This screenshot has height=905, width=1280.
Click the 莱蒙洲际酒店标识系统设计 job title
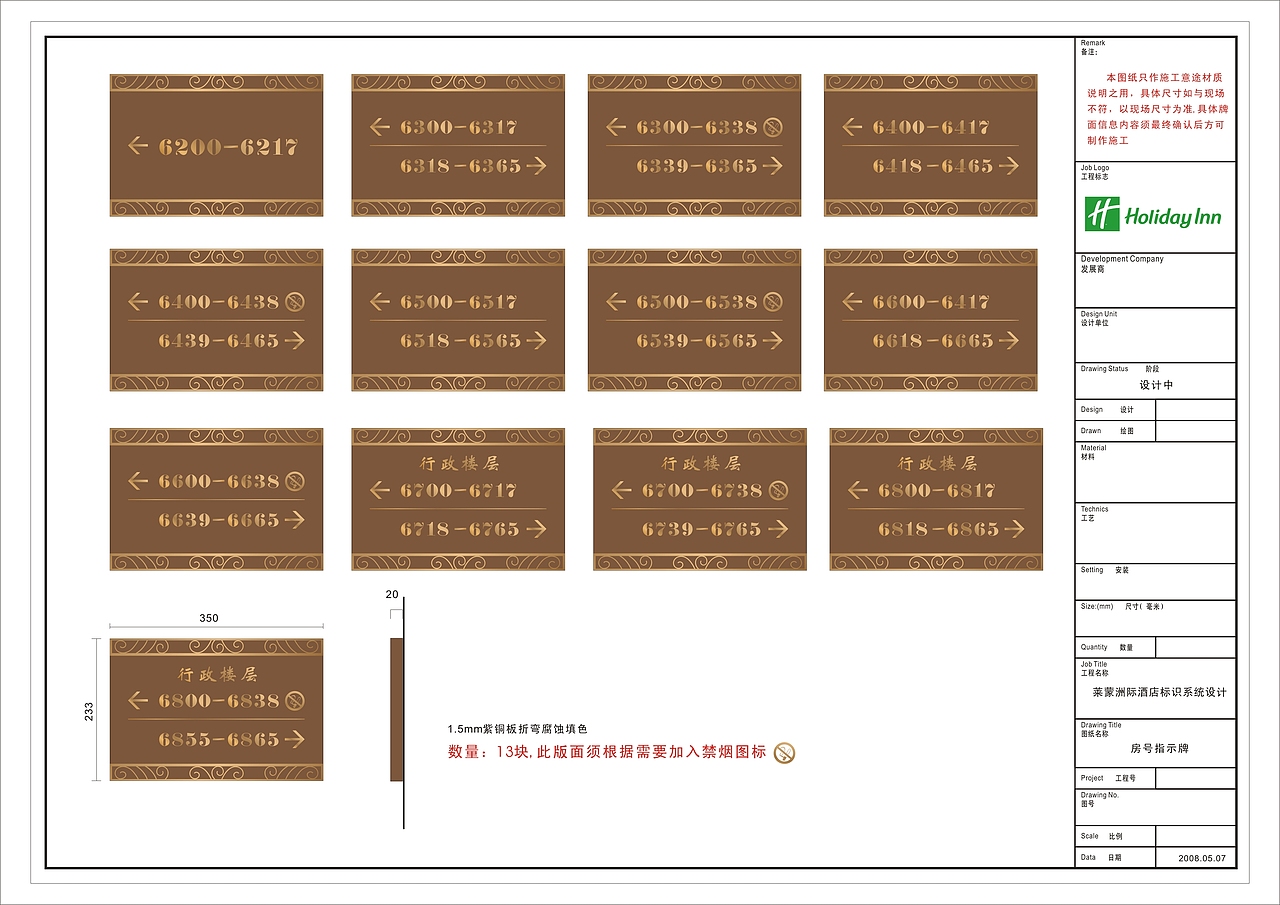[x=1159, y=692]
